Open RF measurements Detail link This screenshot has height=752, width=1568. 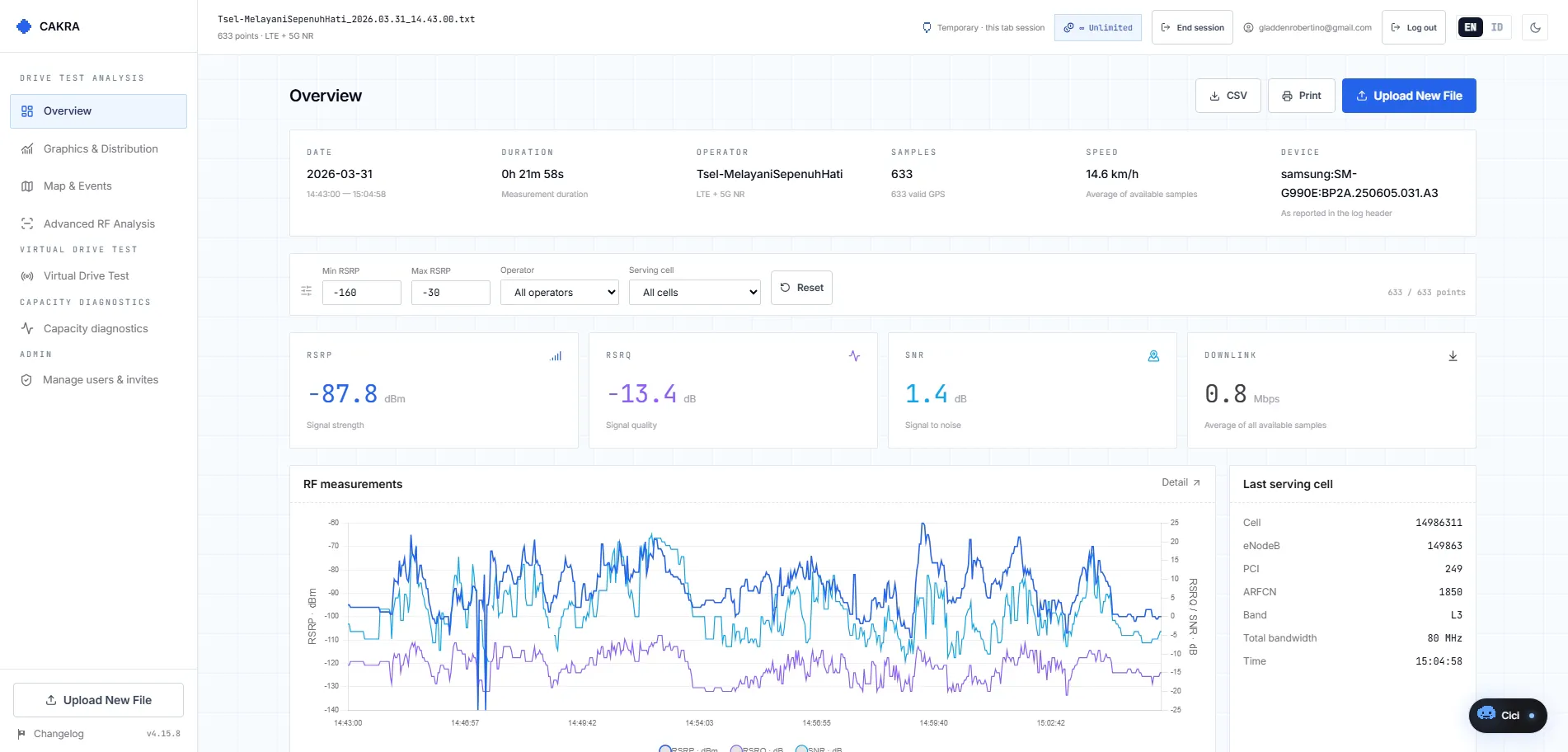click(1181, 482)
